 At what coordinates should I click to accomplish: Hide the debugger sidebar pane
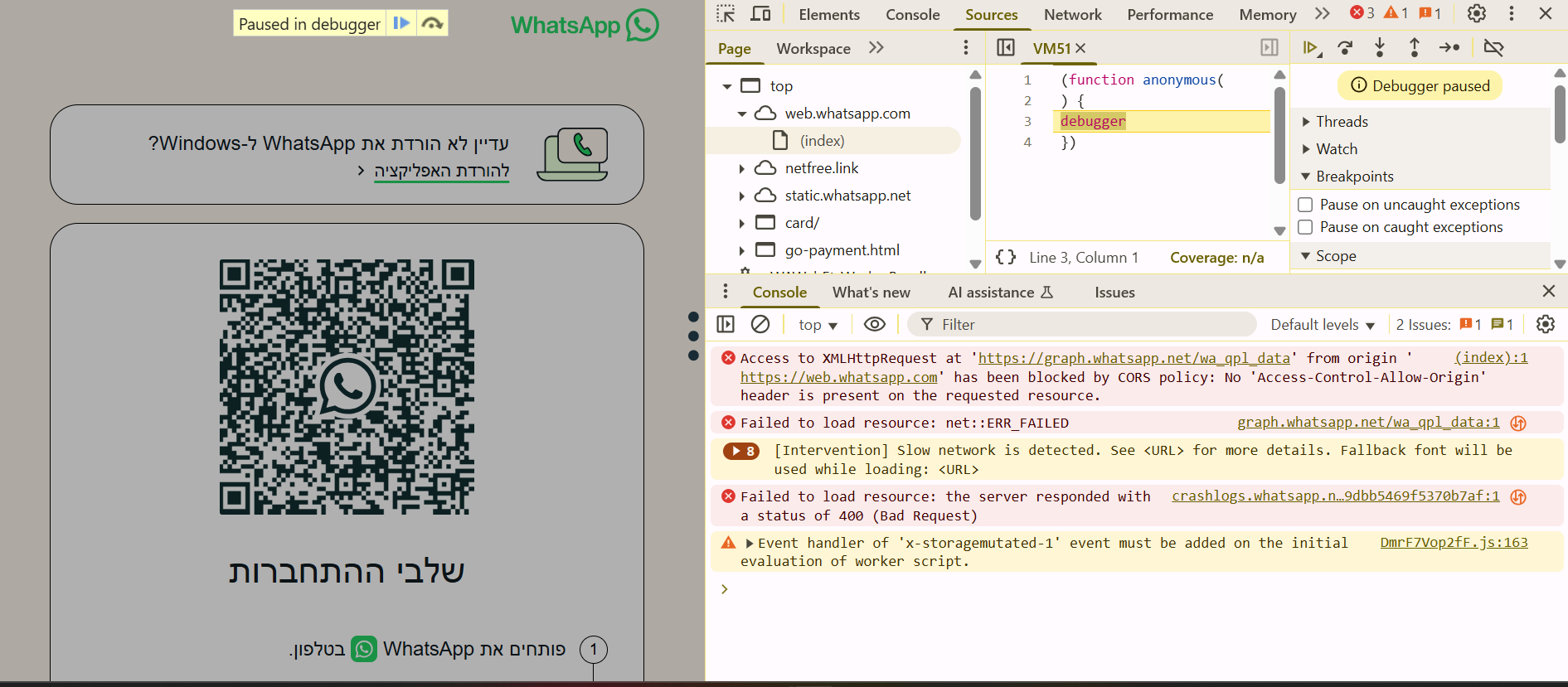pyautogui.click(x=1269, y=47)
